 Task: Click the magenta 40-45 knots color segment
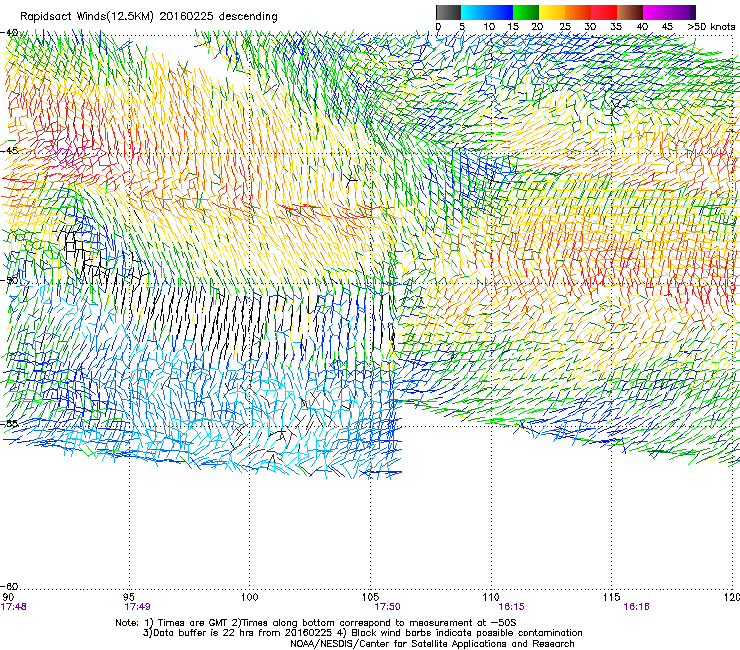click(x=656, y=12)
